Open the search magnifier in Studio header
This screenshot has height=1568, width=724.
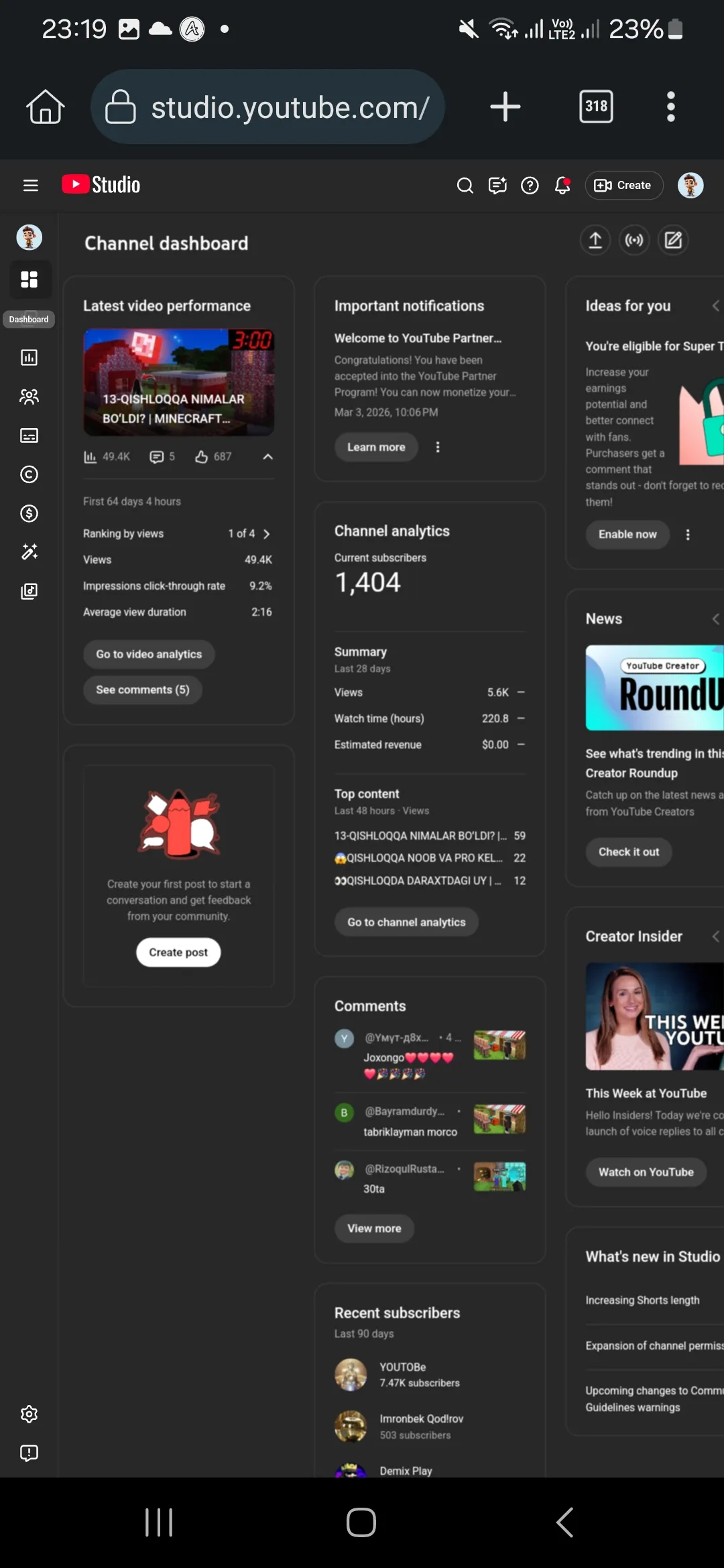465,186
